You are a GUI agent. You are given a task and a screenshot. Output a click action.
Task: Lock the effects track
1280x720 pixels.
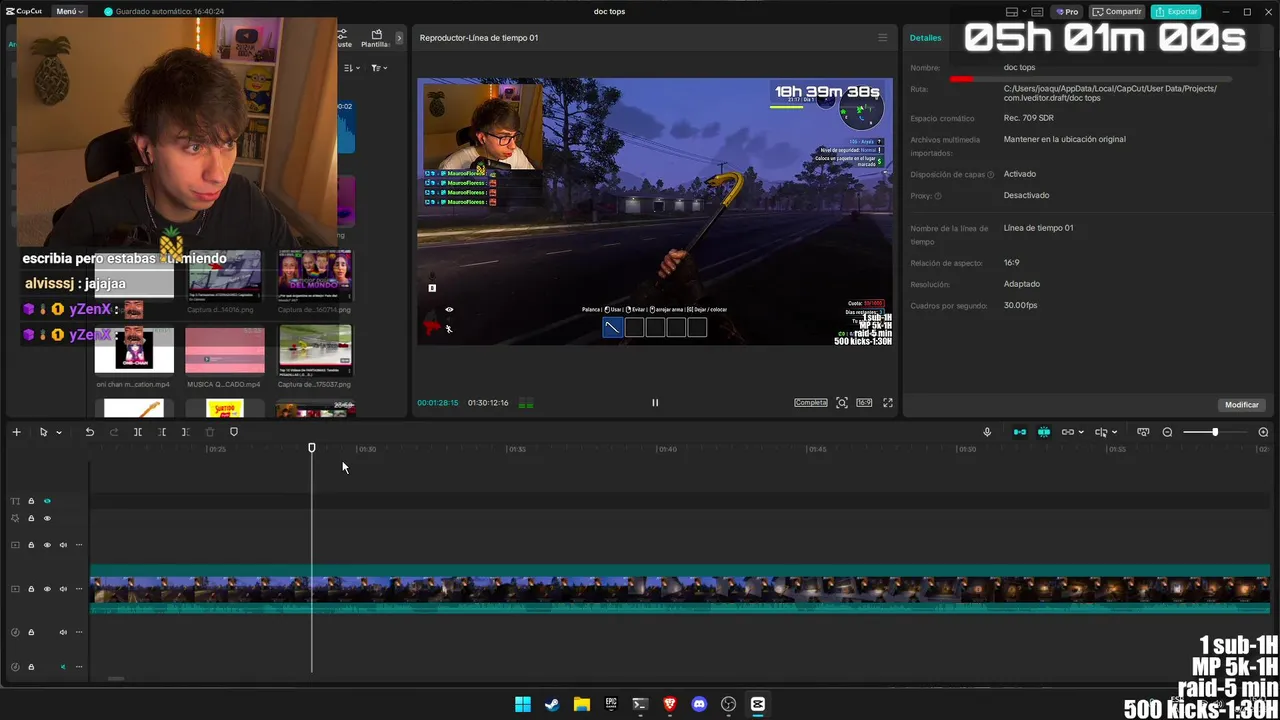(31, 518)
